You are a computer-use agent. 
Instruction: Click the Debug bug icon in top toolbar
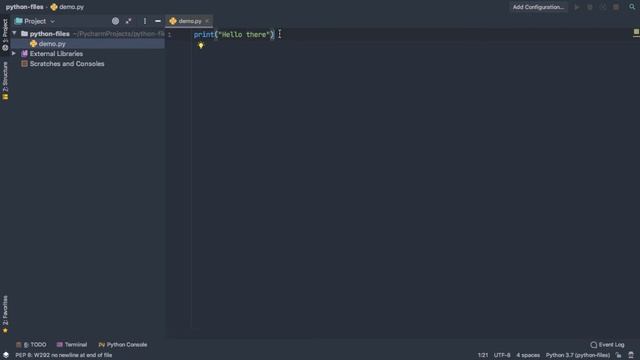click(x=590, y=7)
